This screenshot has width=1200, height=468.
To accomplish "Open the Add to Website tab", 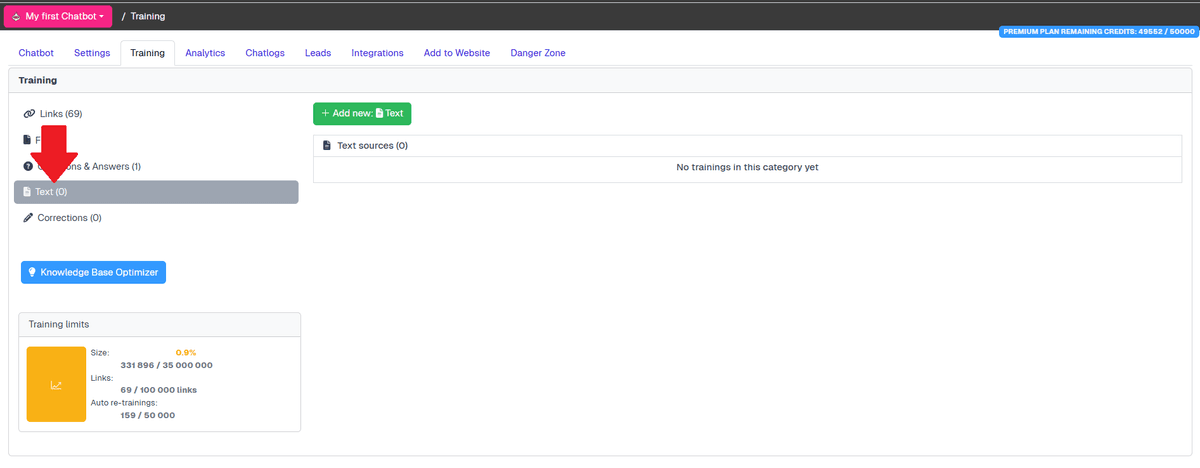I will [457, 53].
